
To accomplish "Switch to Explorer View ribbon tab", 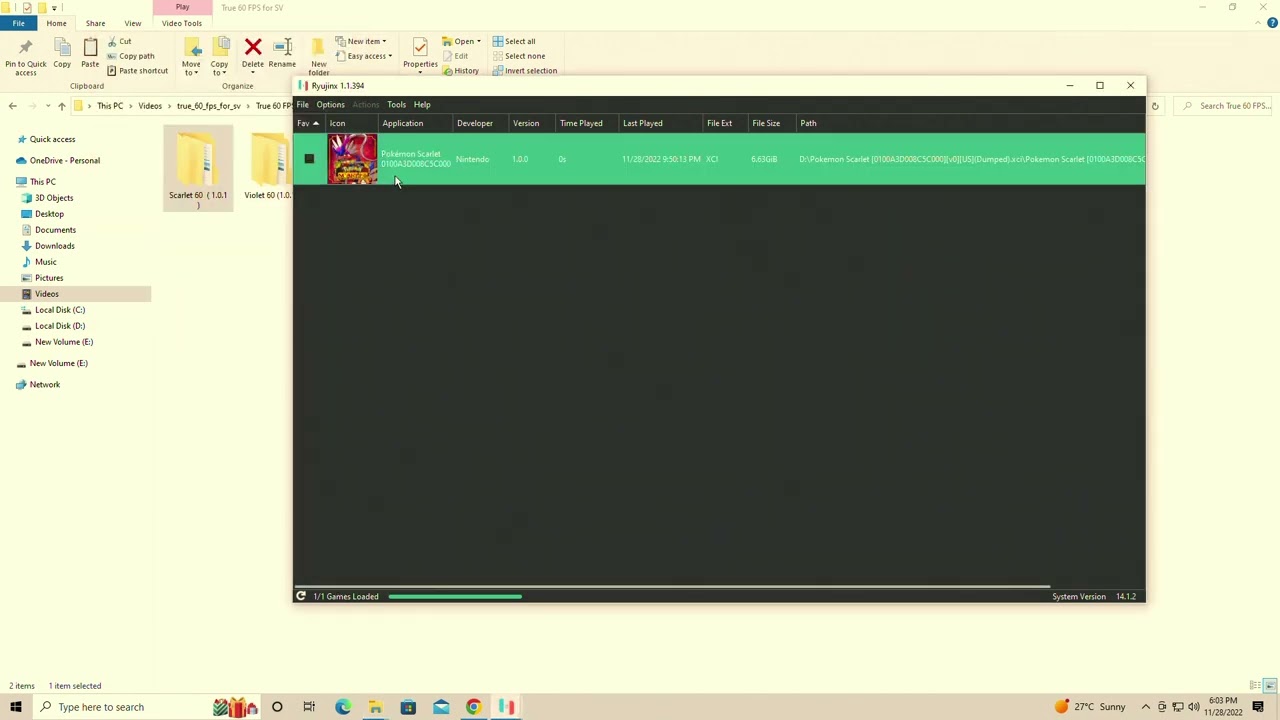I will (132, 23).
